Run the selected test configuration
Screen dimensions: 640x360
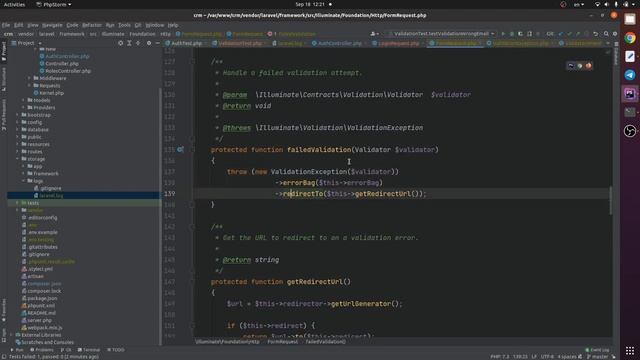(x=503, y=34)
